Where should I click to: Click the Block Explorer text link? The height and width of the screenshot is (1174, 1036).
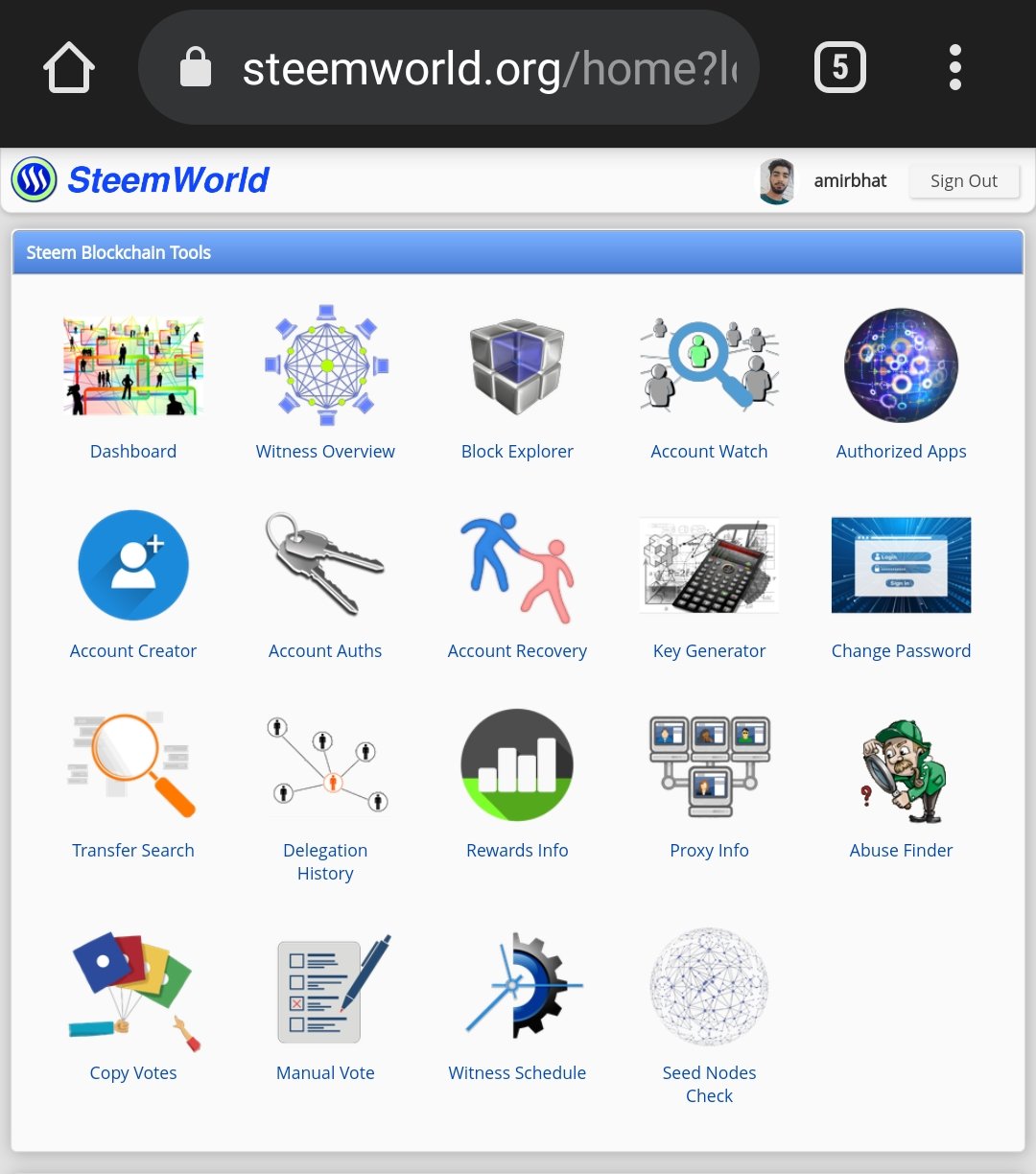tap(517, 452)
